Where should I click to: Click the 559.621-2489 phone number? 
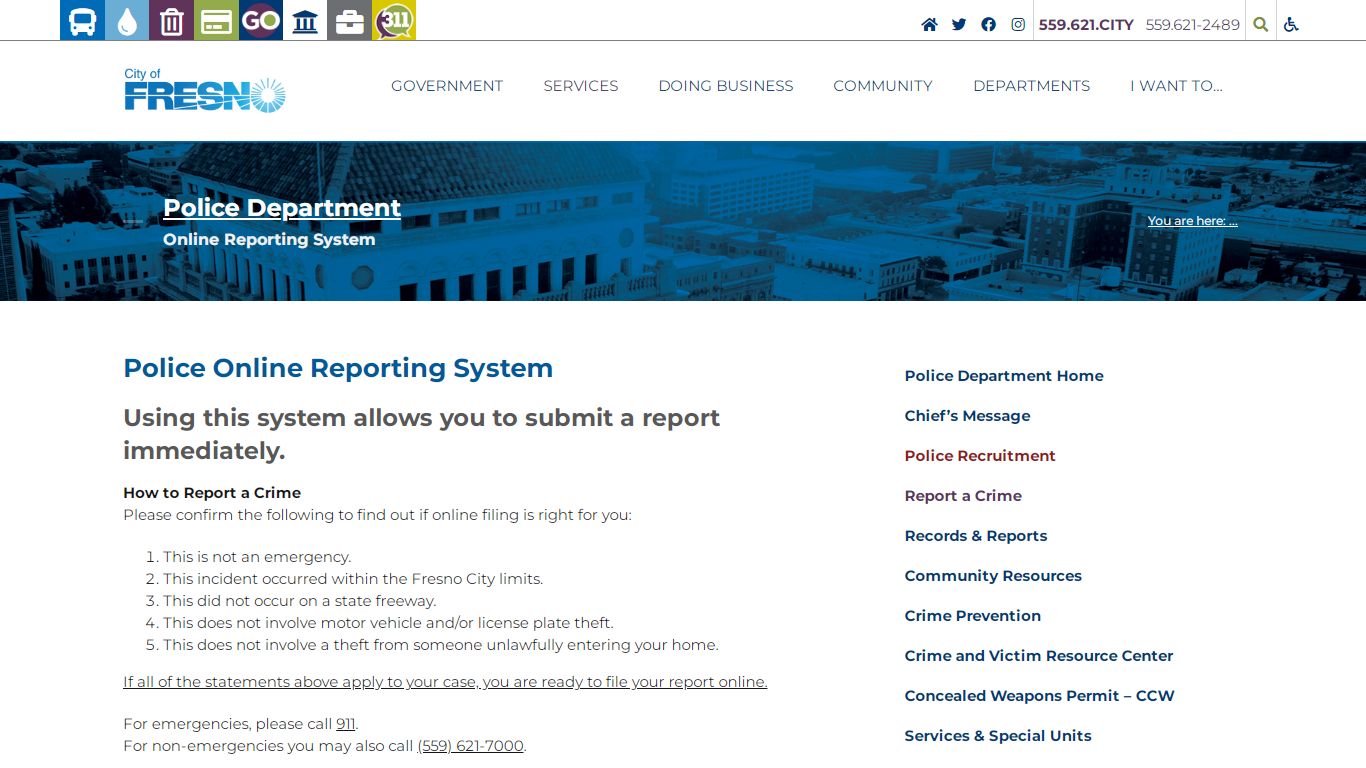click(x=1193, y=25)
